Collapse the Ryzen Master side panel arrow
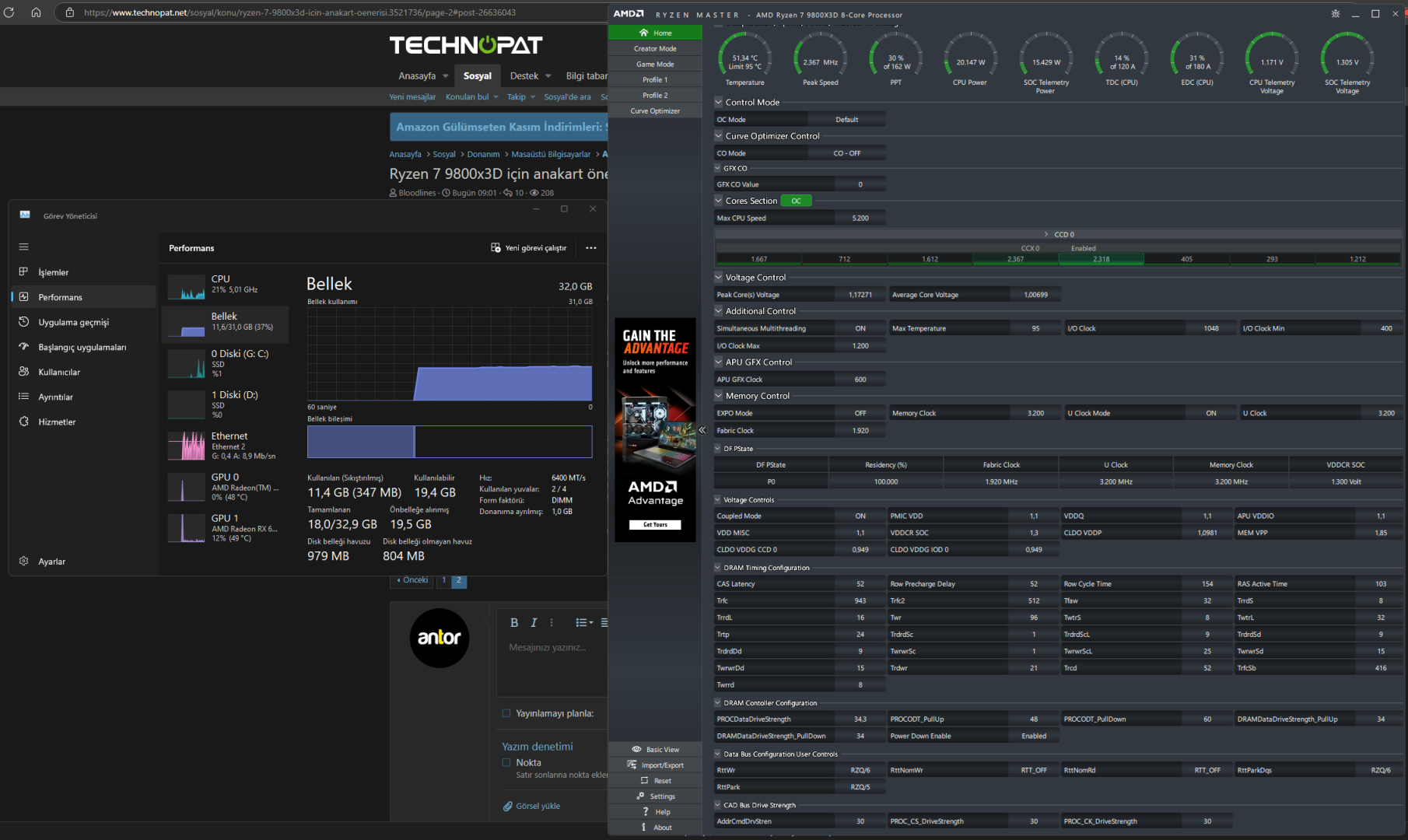This screenshot has width=1408, height=840. pos(702,430)
